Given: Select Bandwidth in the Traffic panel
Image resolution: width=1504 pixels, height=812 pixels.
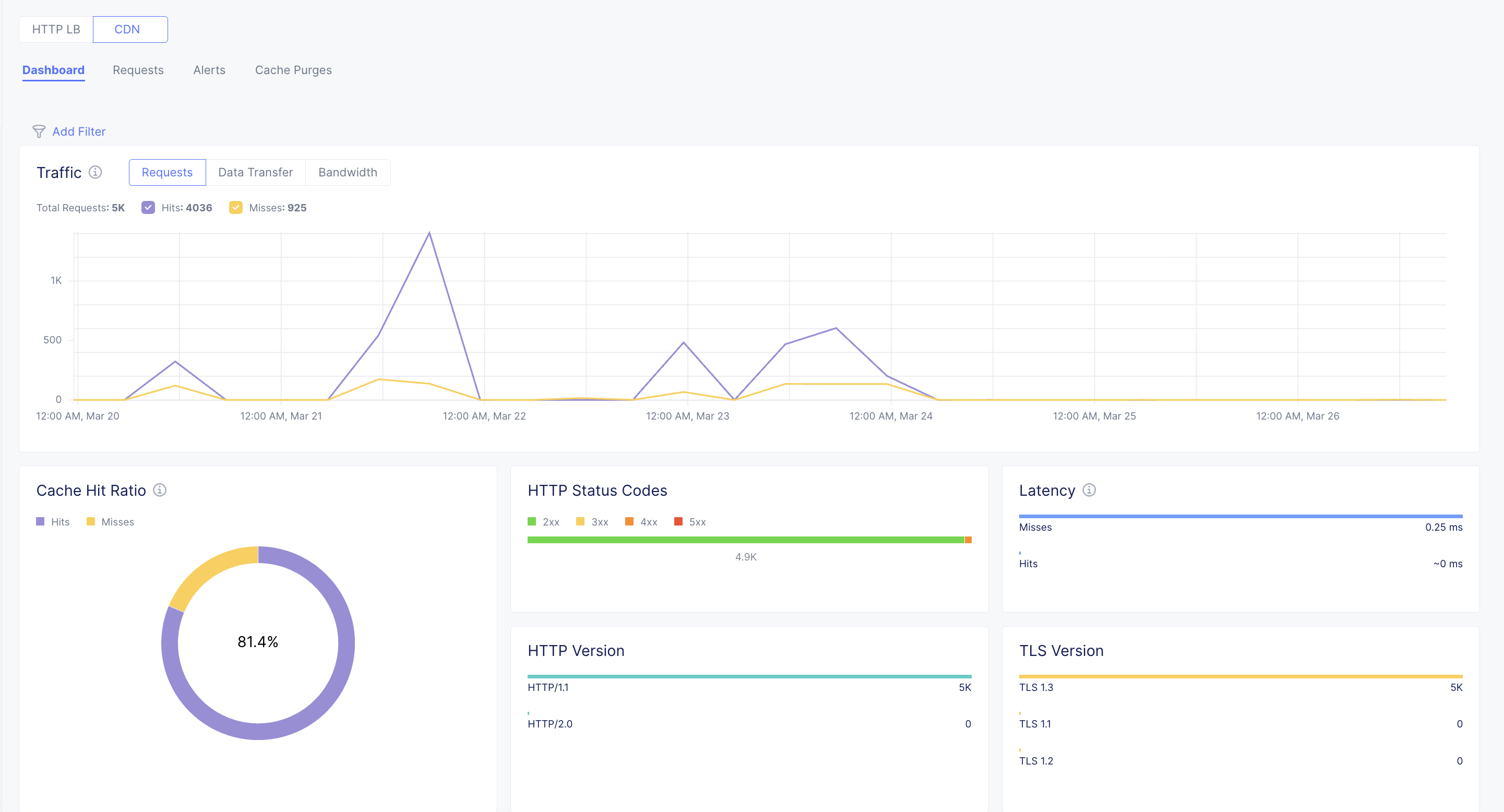Looking at the screenshot, I should (x=348, y=172).
